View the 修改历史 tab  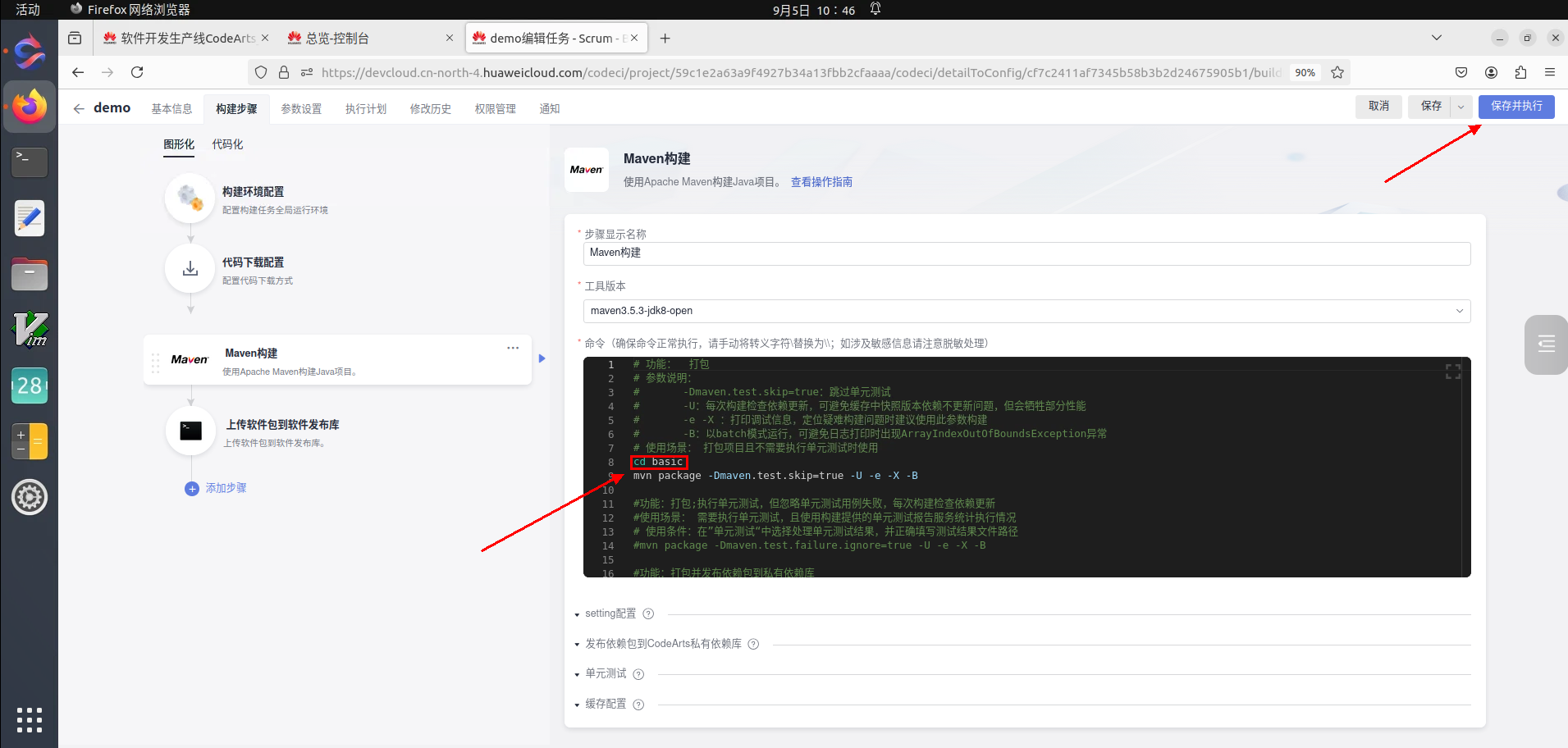click(431, 108)
